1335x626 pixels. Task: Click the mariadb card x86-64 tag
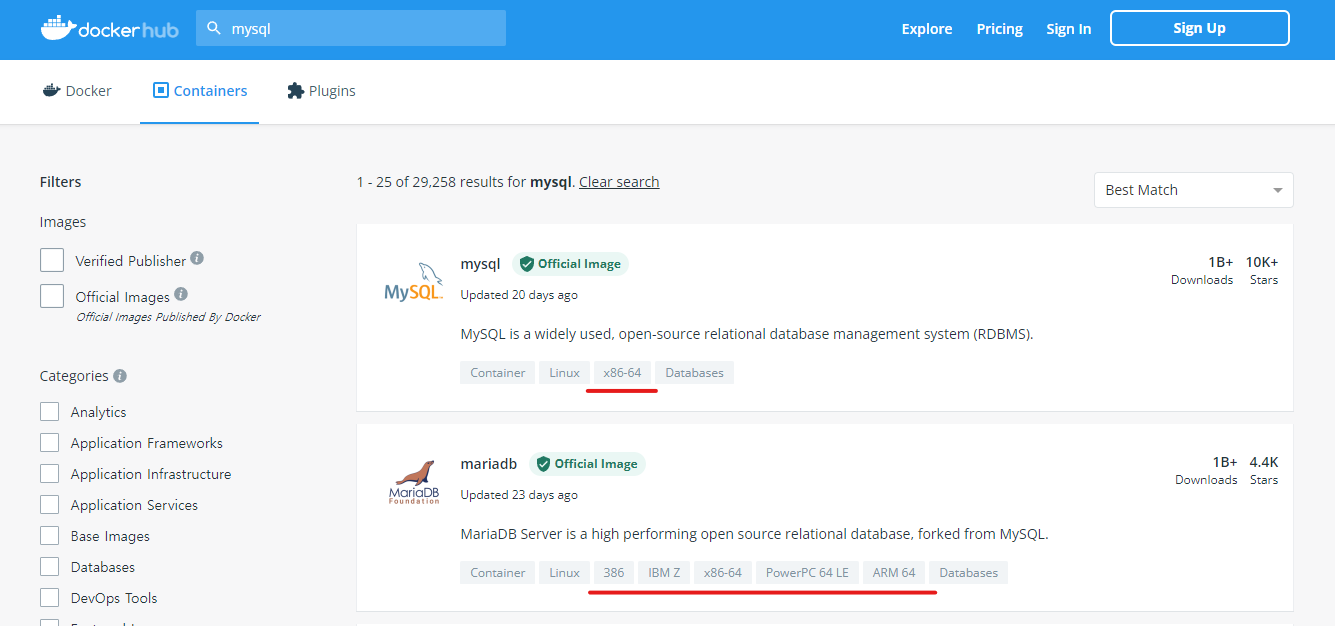point(723,573)
